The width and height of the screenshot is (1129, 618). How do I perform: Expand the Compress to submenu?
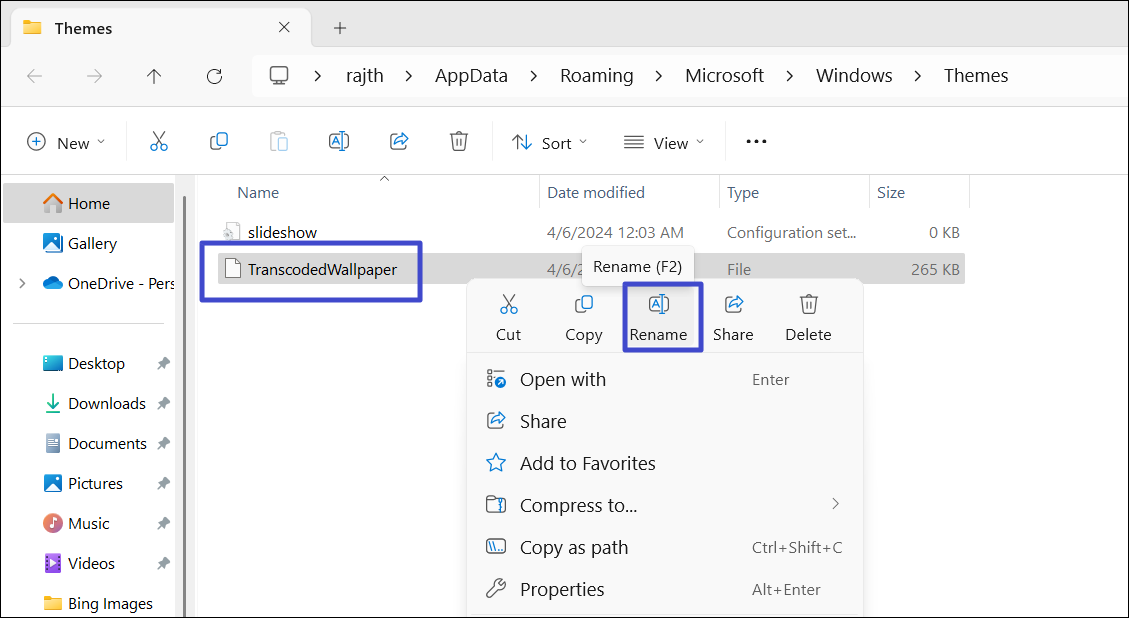pos(835,503)
